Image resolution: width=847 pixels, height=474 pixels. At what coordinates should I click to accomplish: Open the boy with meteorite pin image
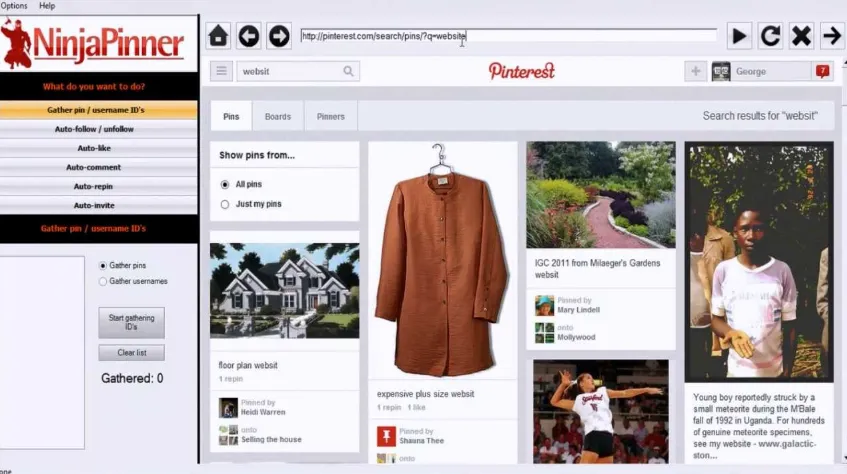[759, 262]
